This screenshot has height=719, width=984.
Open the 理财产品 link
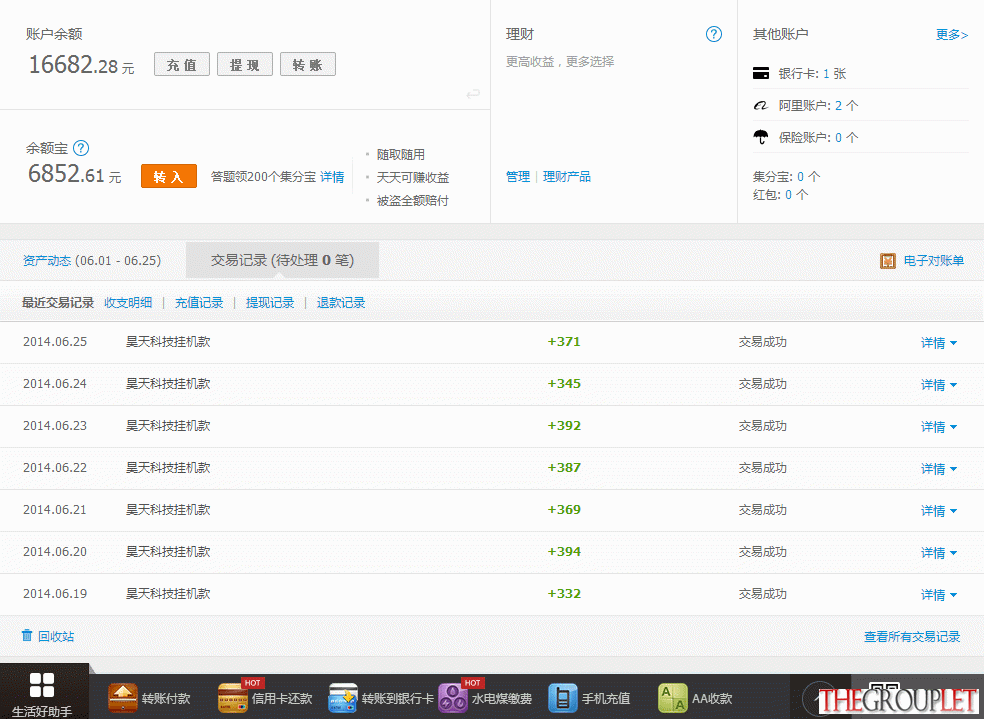click(567, 176)
